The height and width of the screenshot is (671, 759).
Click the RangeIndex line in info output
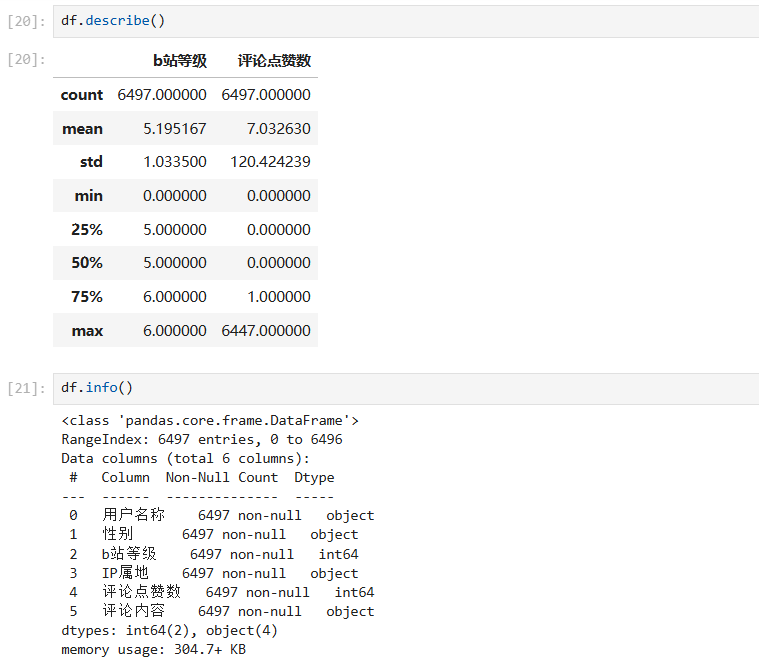coord(201,439)
